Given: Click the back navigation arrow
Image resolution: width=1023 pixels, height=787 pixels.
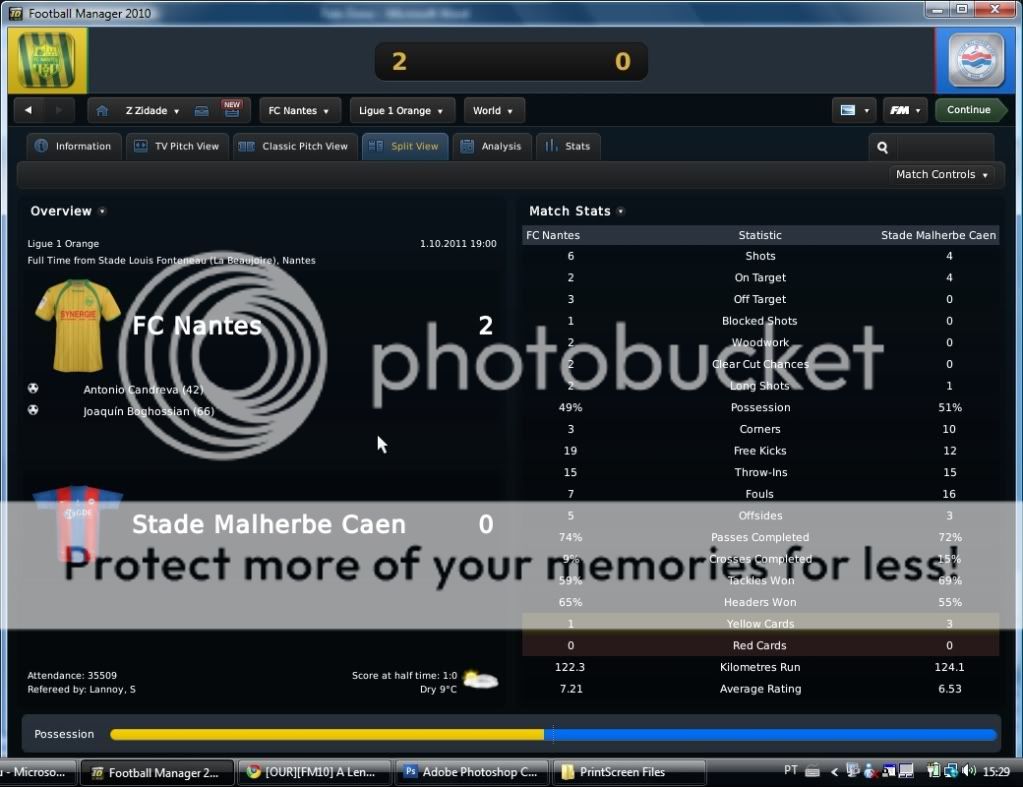Looking at the screenshot, I should [x=29, y=111].
